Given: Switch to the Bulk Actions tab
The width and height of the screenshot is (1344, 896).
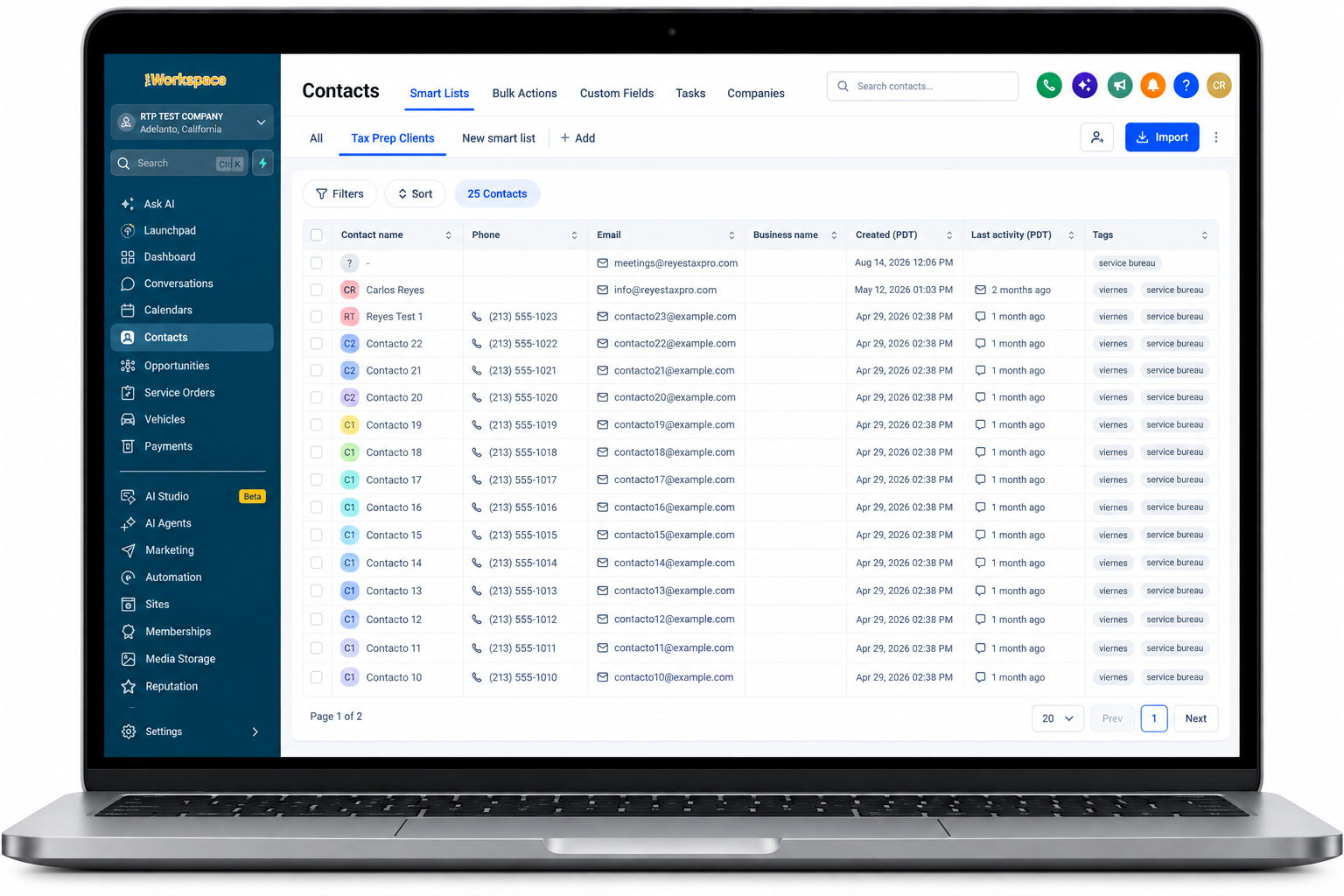Looking at the screenshot, I should pyautogui.click(x=524, y=94).
